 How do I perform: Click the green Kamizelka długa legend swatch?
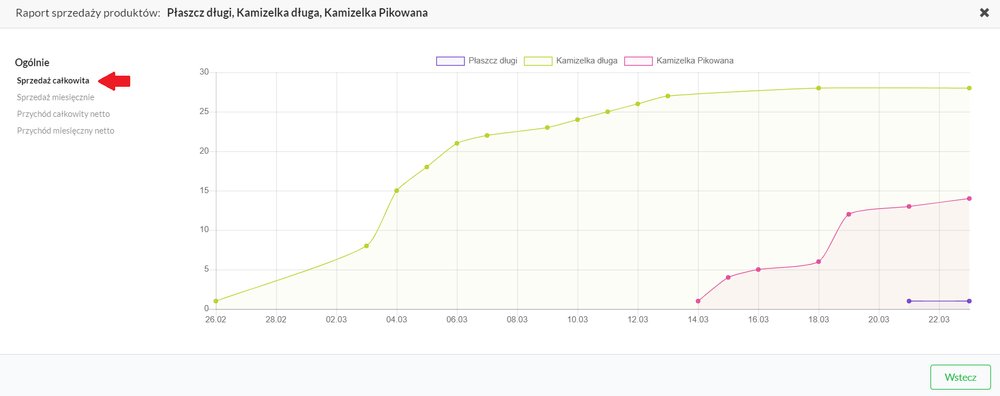click(x=538, y=61)
